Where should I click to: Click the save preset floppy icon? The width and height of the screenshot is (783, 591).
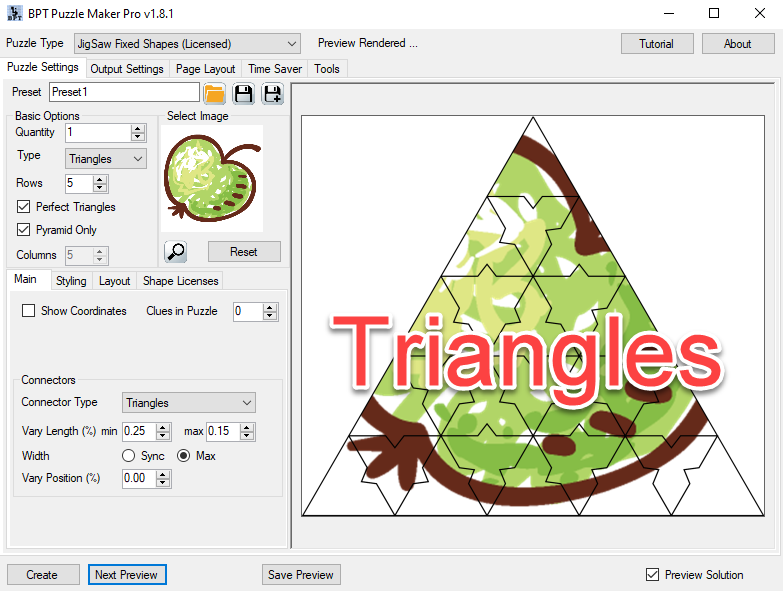(x=243, y=94)
